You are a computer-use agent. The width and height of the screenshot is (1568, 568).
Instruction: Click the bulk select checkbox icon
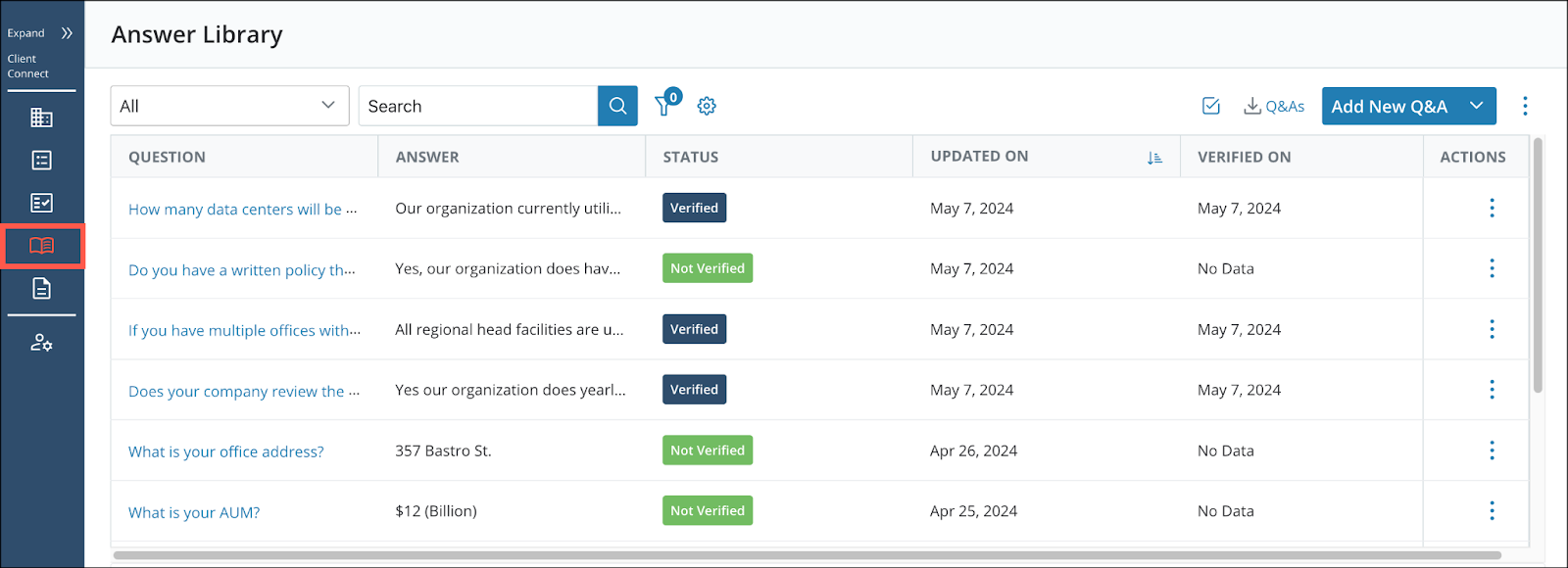coord(1211,106)
